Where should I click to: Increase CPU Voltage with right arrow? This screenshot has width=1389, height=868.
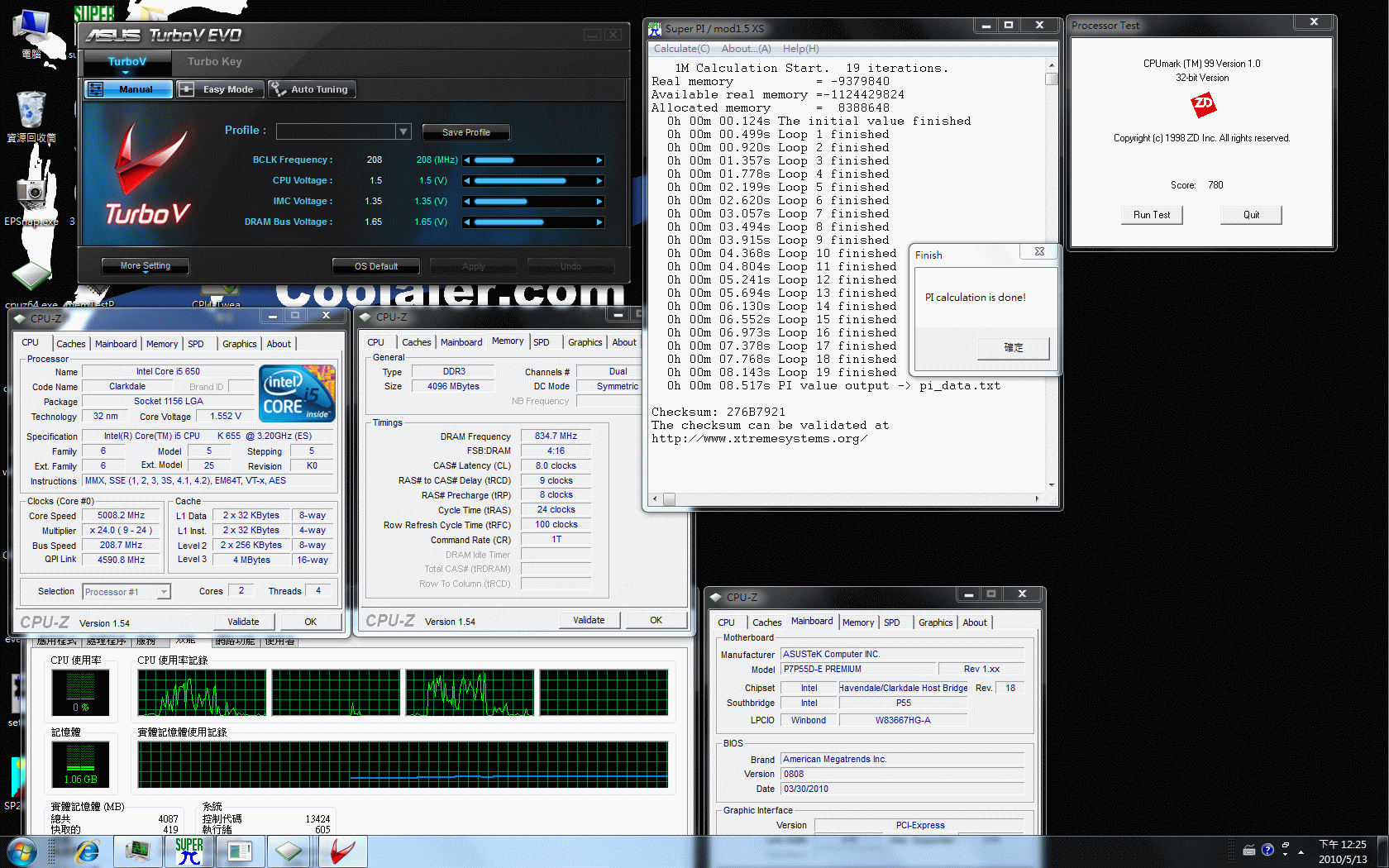point(599,181)
